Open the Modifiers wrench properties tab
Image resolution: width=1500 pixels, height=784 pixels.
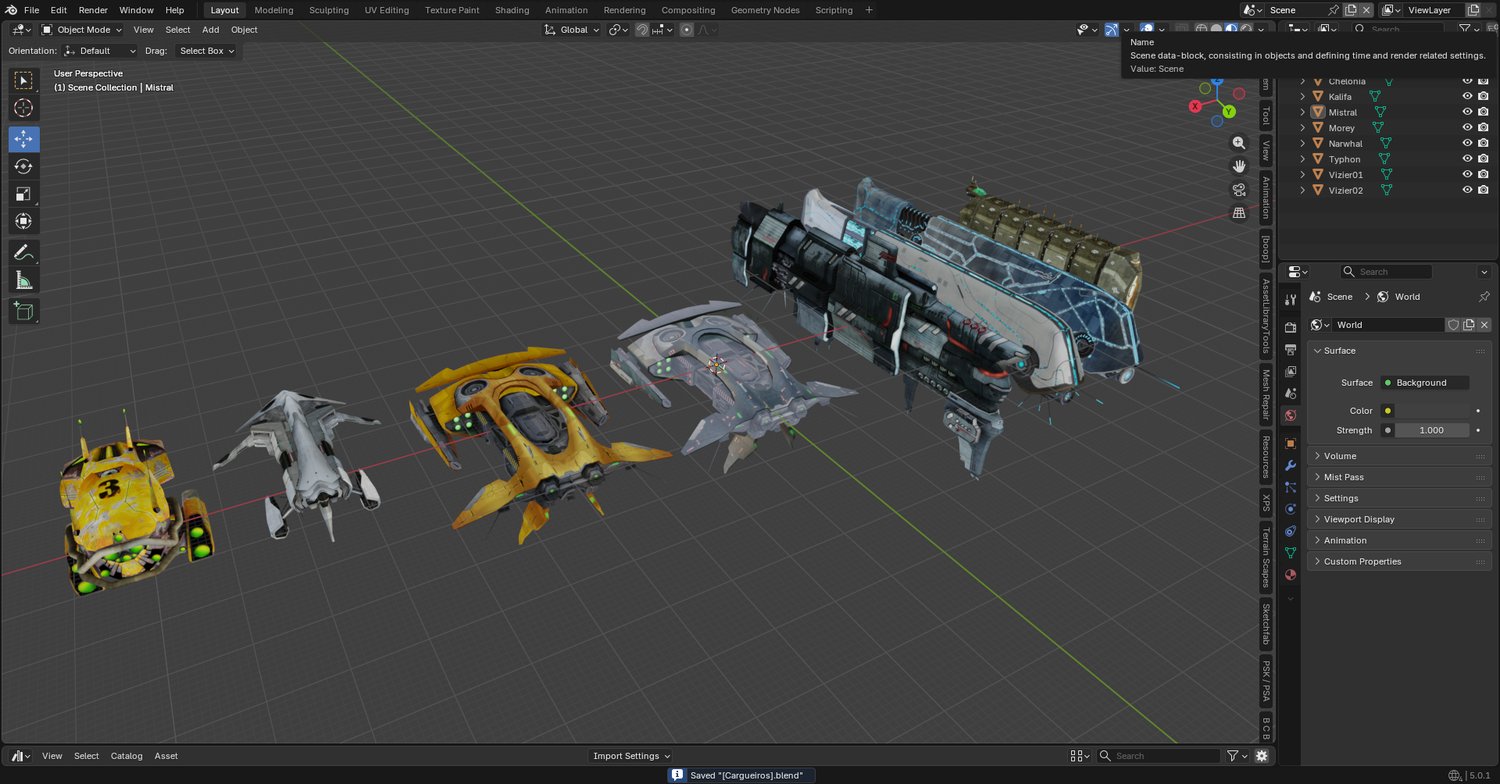(1290, 466)
